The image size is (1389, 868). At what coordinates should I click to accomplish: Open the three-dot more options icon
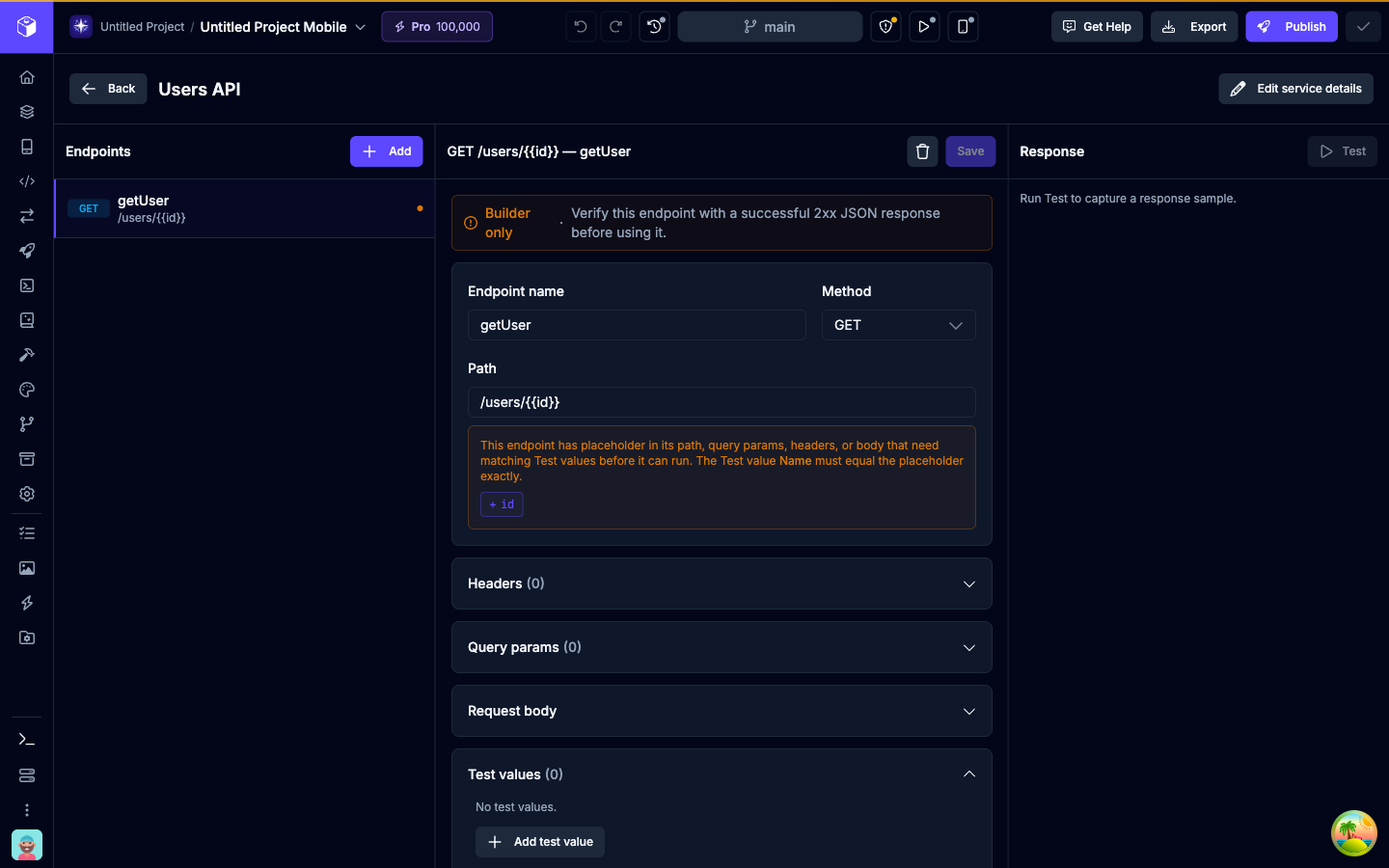pos(27,810)
